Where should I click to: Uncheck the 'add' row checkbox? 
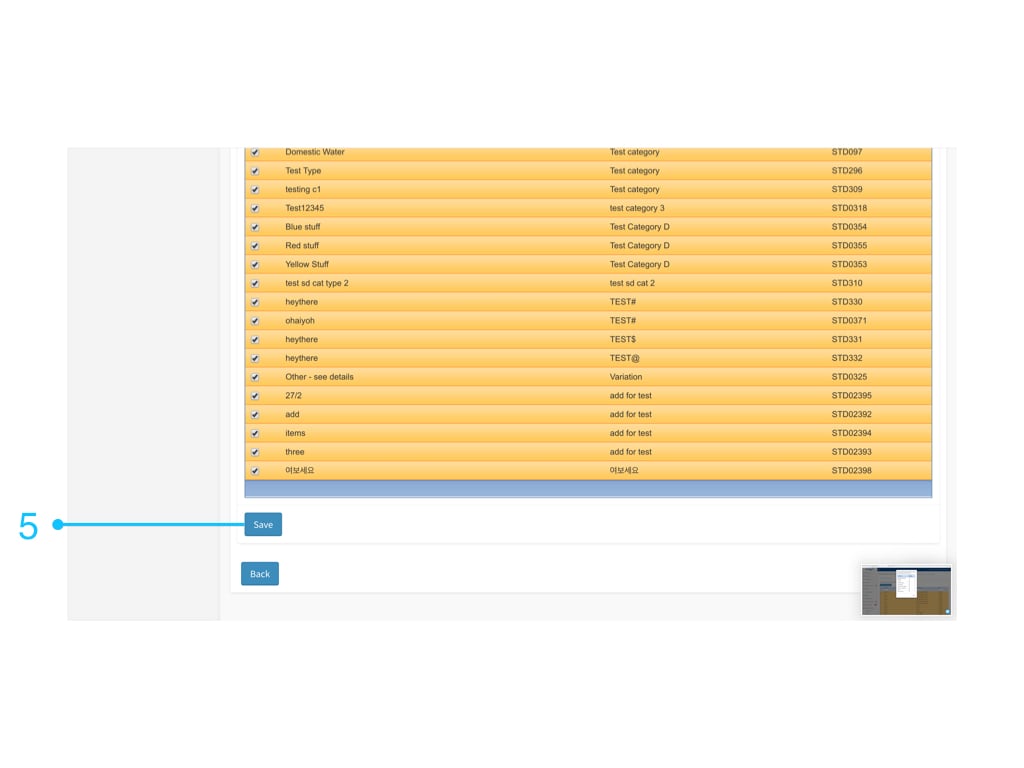point(255,415)
